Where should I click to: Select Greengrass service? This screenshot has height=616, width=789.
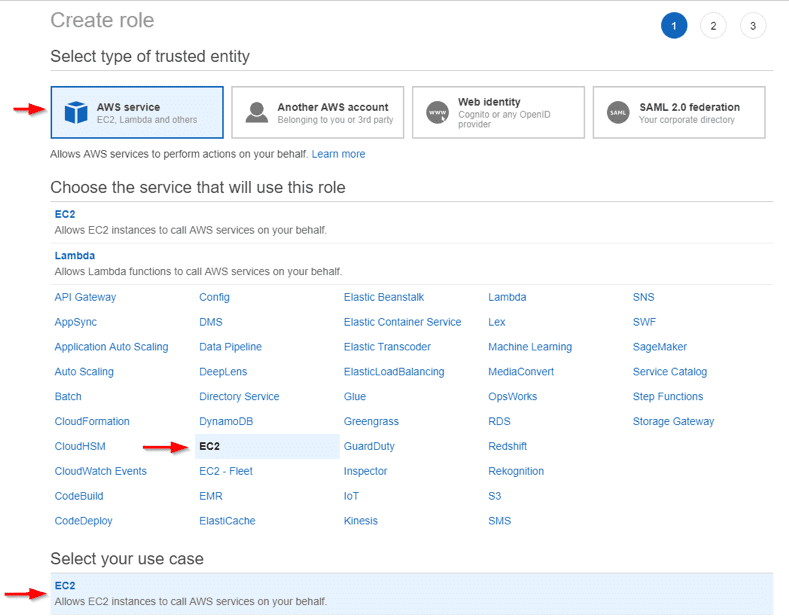pyautogui.click(x=371, y=421)
